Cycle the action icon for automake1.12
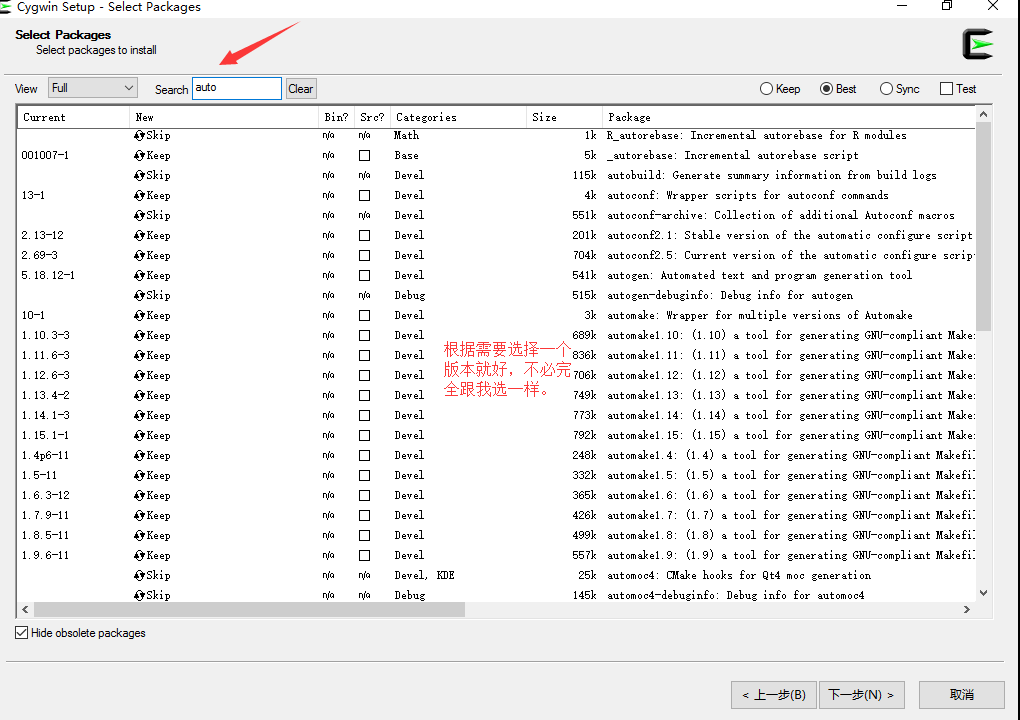Image resolution: width=1020 pixels, height=720 pixels. [x=139, y=375]
